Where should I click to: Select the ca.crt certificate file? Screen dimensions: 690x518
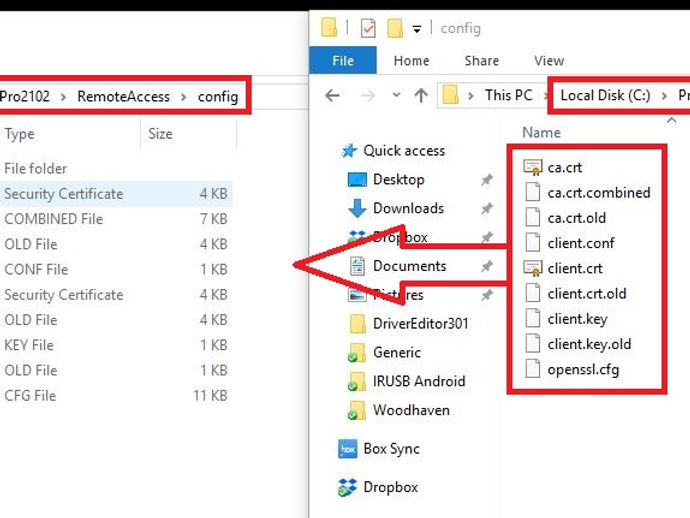tap(565, 167)
